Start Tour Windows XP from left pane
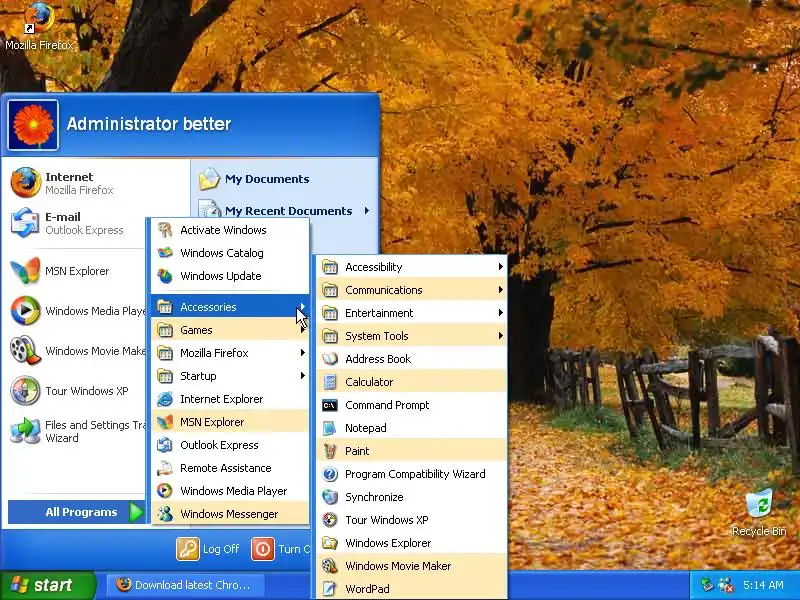The image size is (800, 600). click(x=77, y=391)
